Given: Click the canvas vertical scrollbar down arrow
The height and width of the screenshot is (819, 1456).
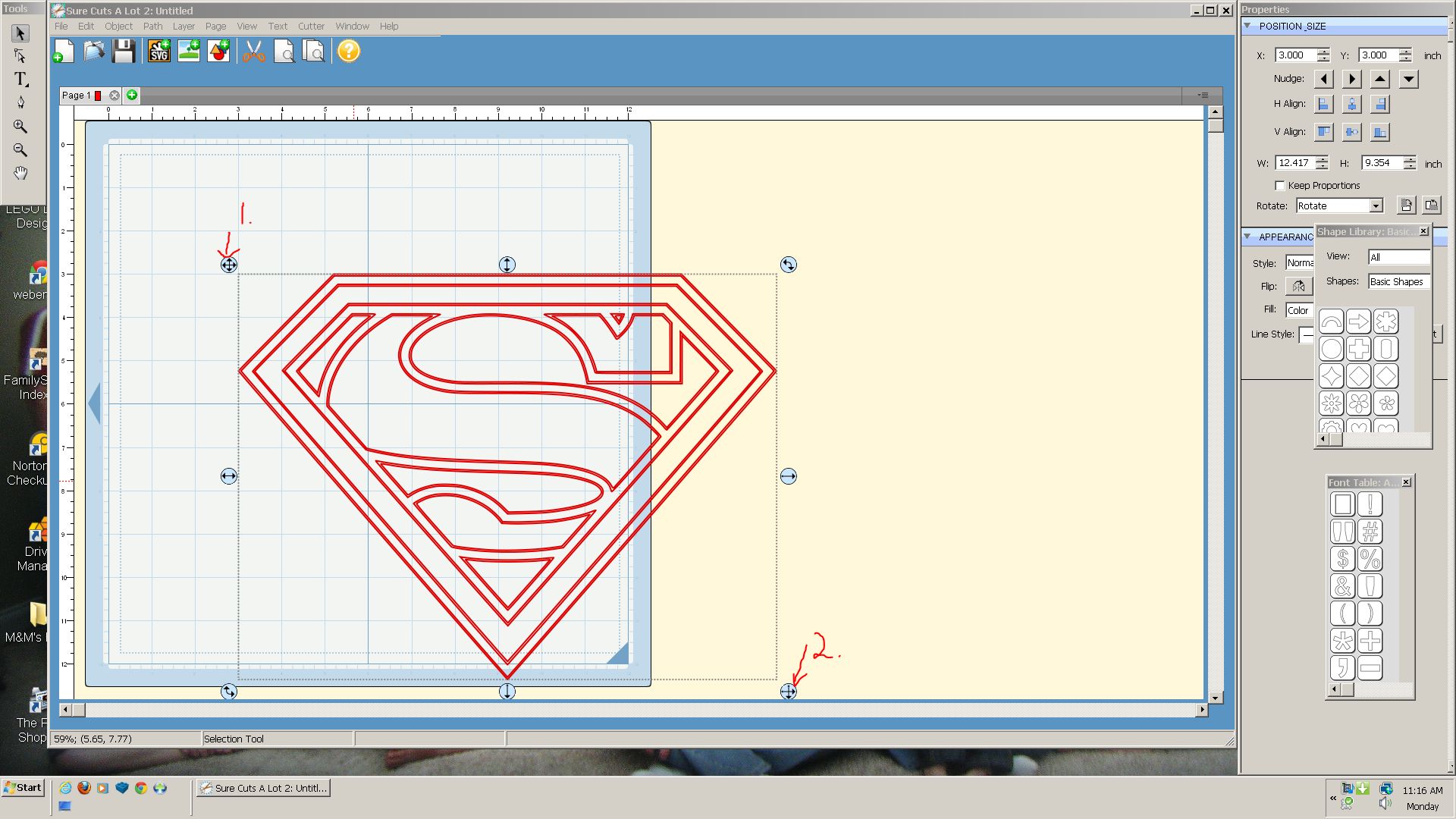Looking at the screenshot, I should coord(1216,698).
